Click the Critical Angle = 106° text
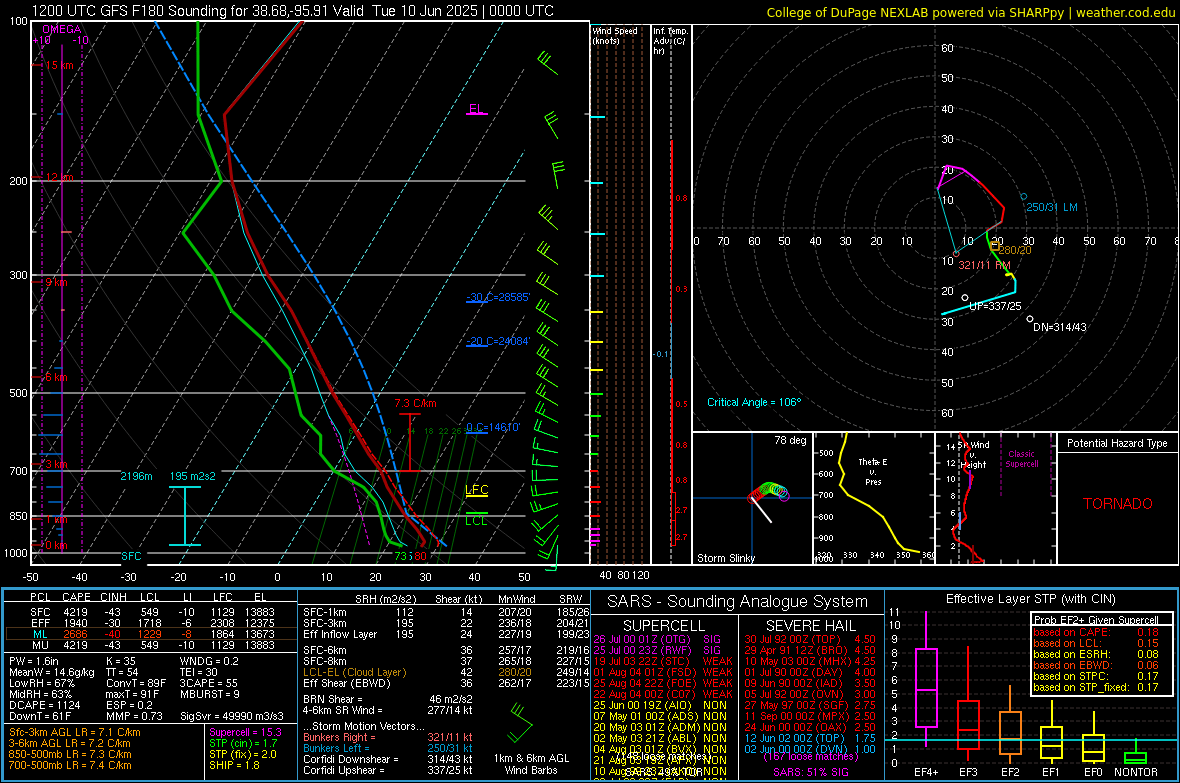The image size is (1180, 783). point(754,402)
